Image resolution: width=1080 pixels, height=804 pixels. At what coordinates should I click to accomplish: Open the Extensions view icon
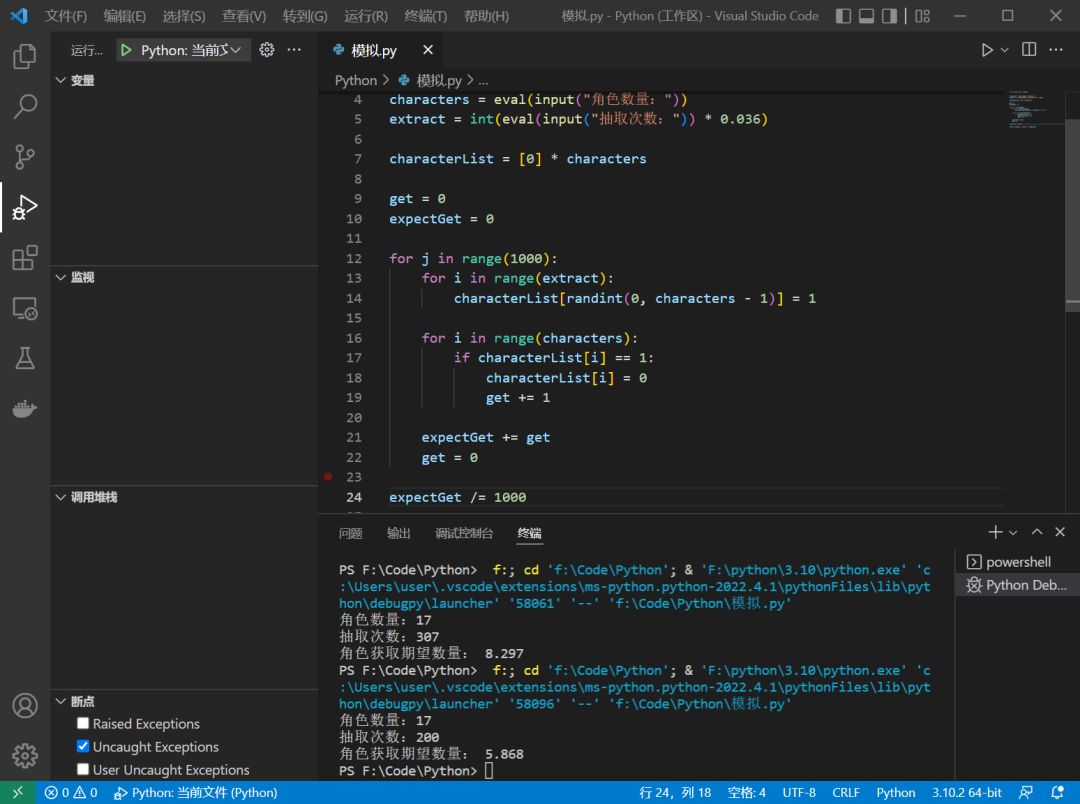(x=25, y=258)
